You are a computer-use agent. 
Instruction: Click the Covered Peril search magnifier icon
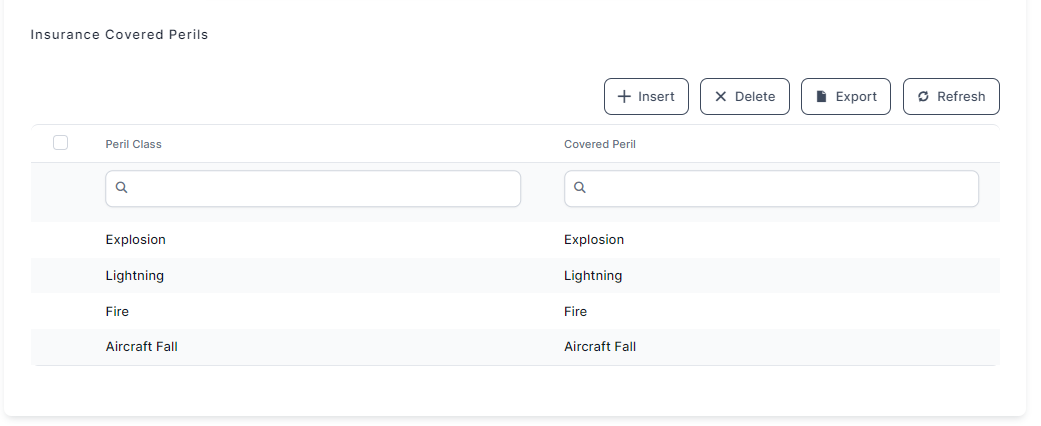pyautogui.click(x=580, y=188)
